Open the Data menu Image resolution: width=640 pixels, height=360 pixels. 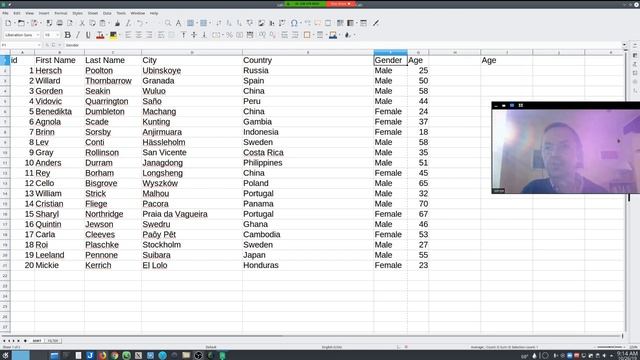click(x=107, y=13)
